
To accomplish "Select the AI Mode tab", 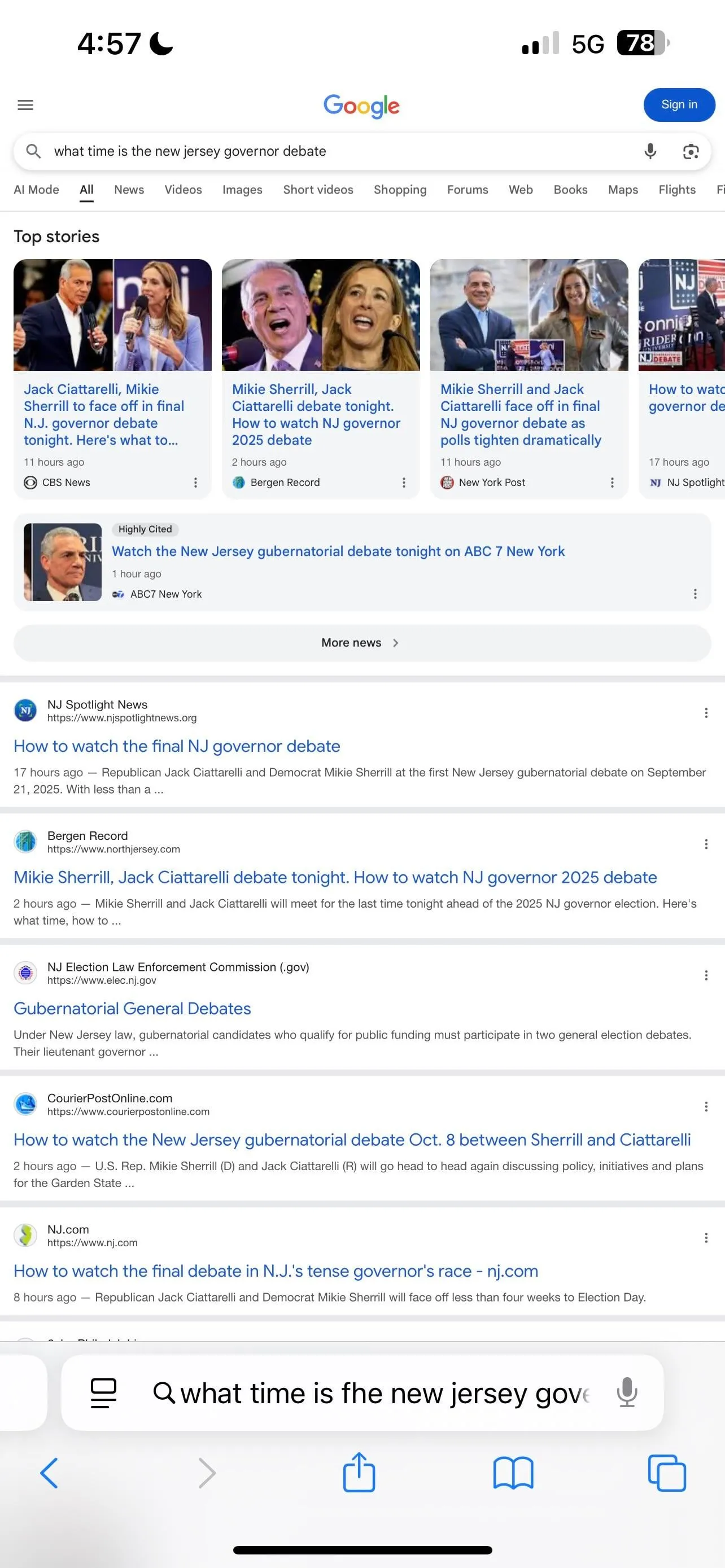I will click(x=37, y=189).
